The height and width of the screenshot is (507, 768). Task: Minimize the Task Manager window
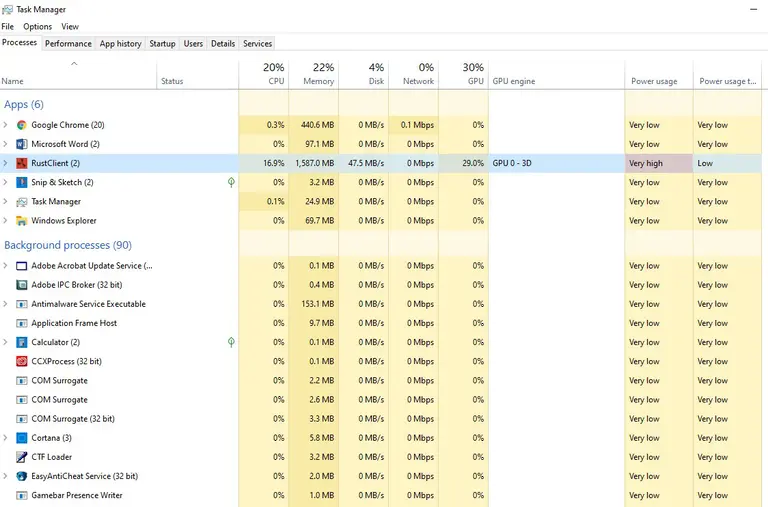pyautogui.click(x=754, y=9)
